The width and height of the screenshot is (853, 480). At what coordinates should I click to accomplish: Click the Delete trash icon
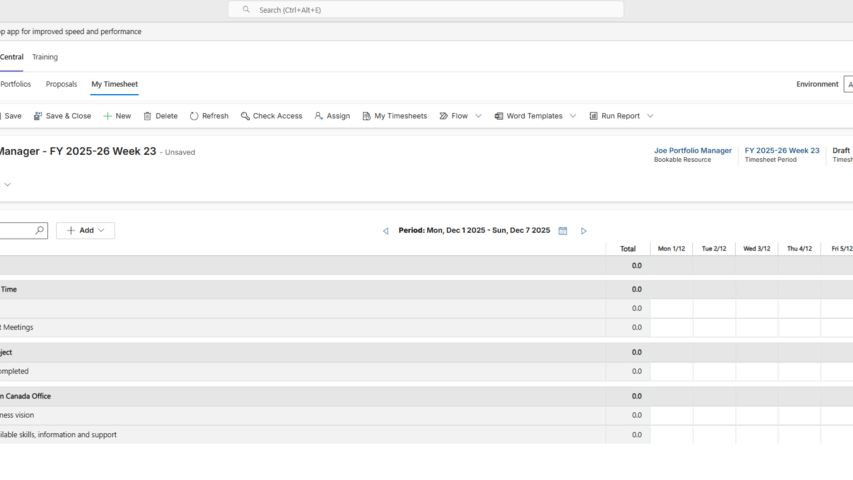(148, 116)
